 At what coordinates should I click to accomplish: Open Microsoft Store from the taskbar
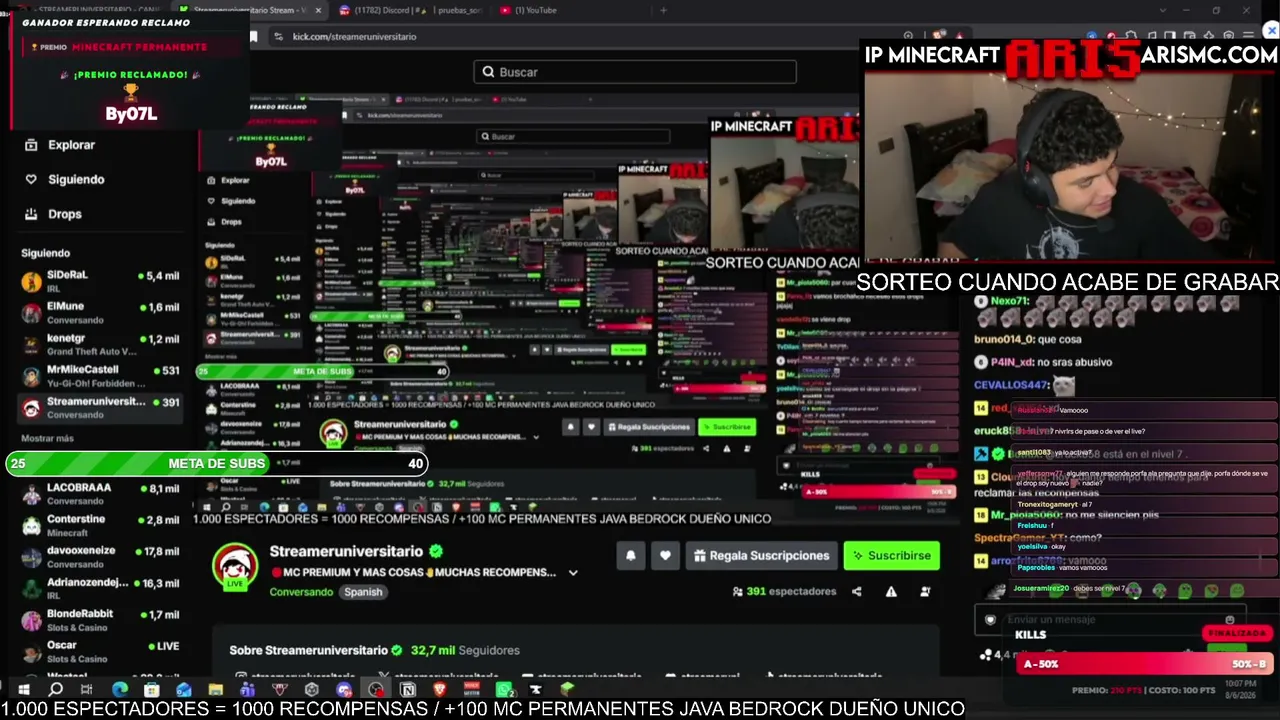pyautogui.click(x=151, y=690)
